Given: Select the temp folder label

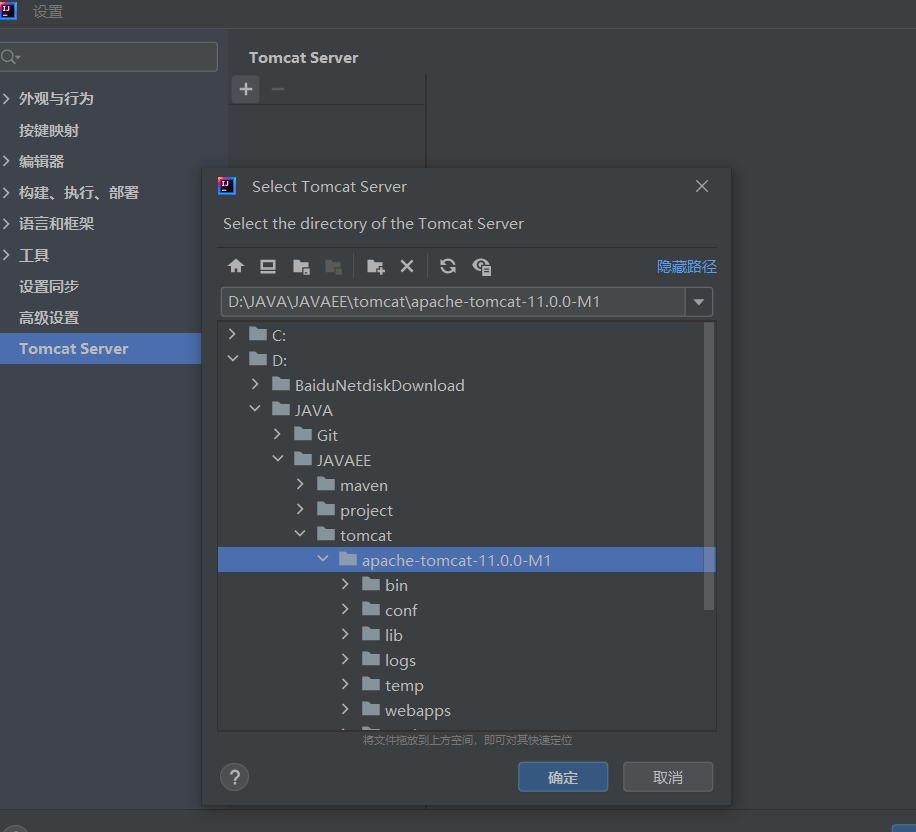Looking at the screenshot, I should 404,685.
